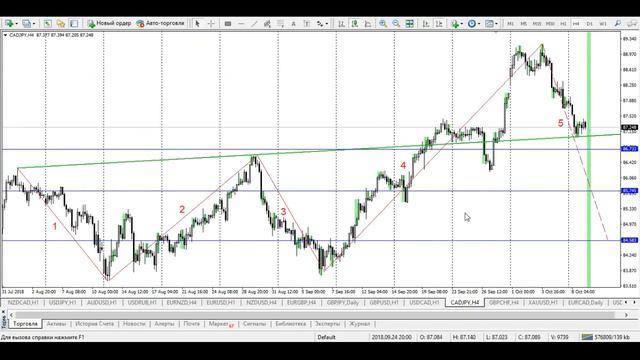This screenshot has height=360, width=640.
Task: Open the История Счета terminal tab
Action: pos(95,324)
